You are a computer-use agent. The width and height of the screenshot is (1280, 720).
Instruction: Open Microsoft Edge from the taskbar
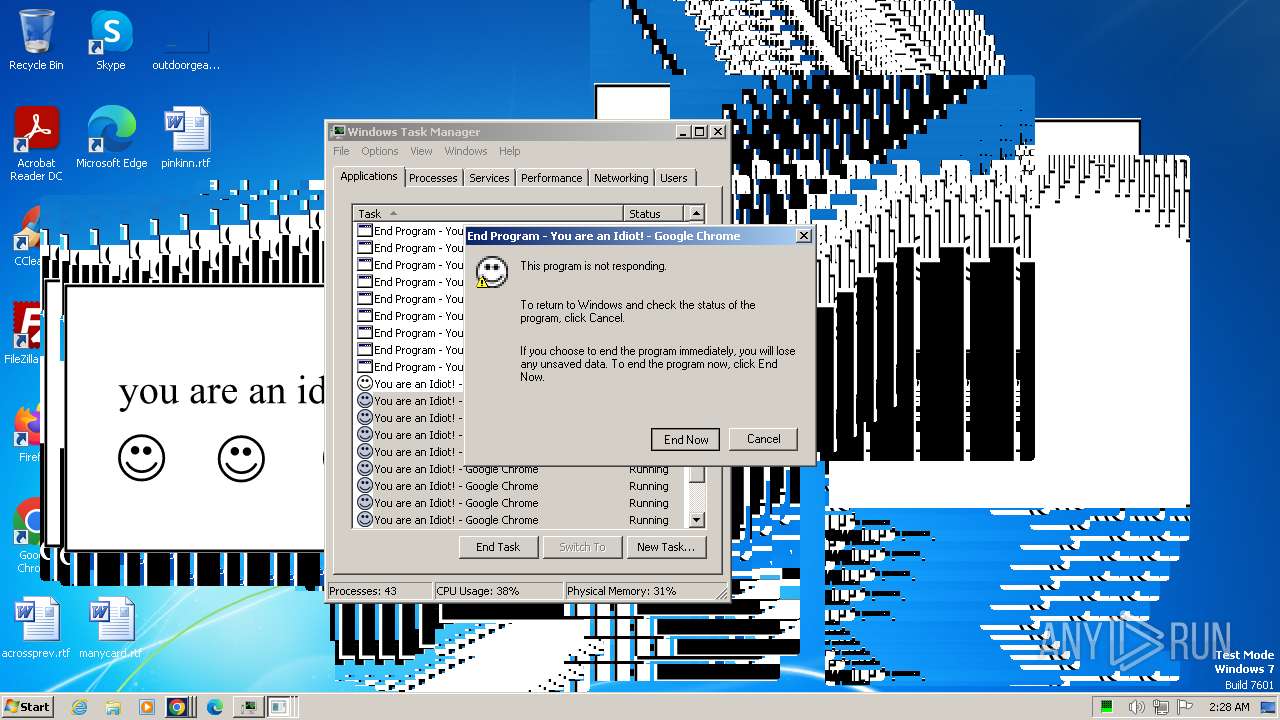pos(214,707)
